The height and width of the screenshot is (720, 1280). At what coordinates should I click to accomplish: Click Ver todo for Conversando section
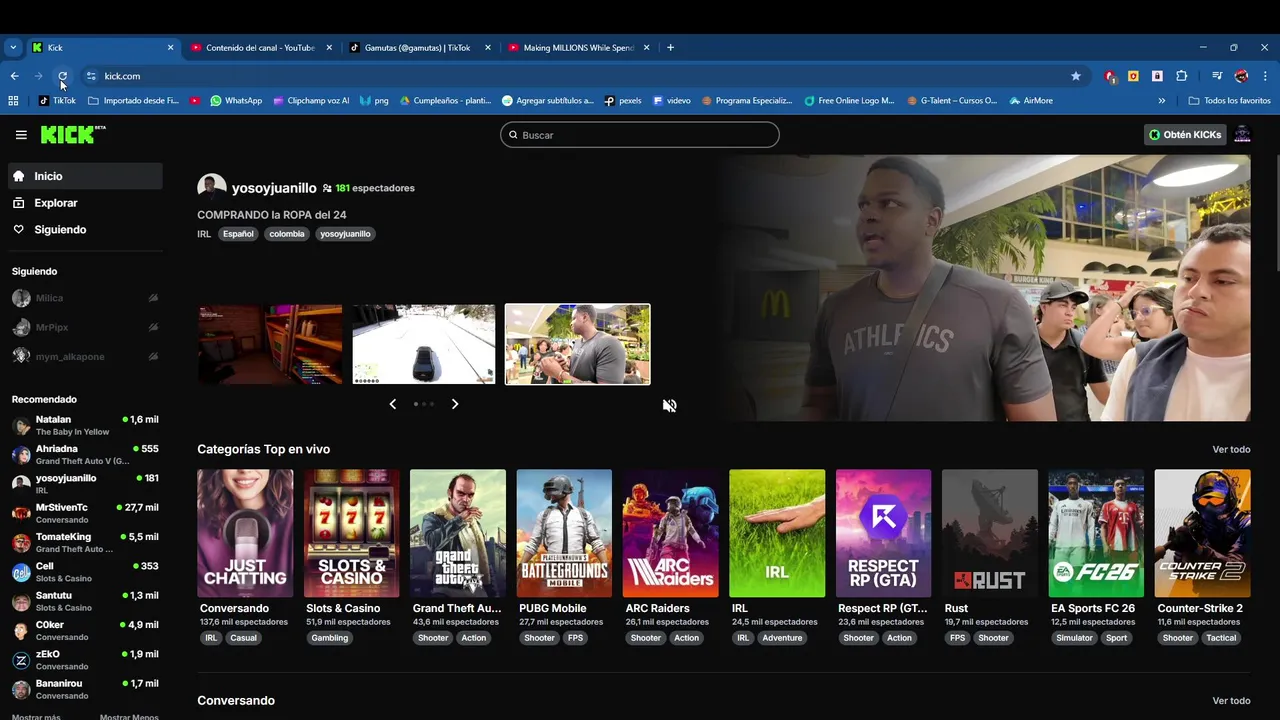[1231, 701]
